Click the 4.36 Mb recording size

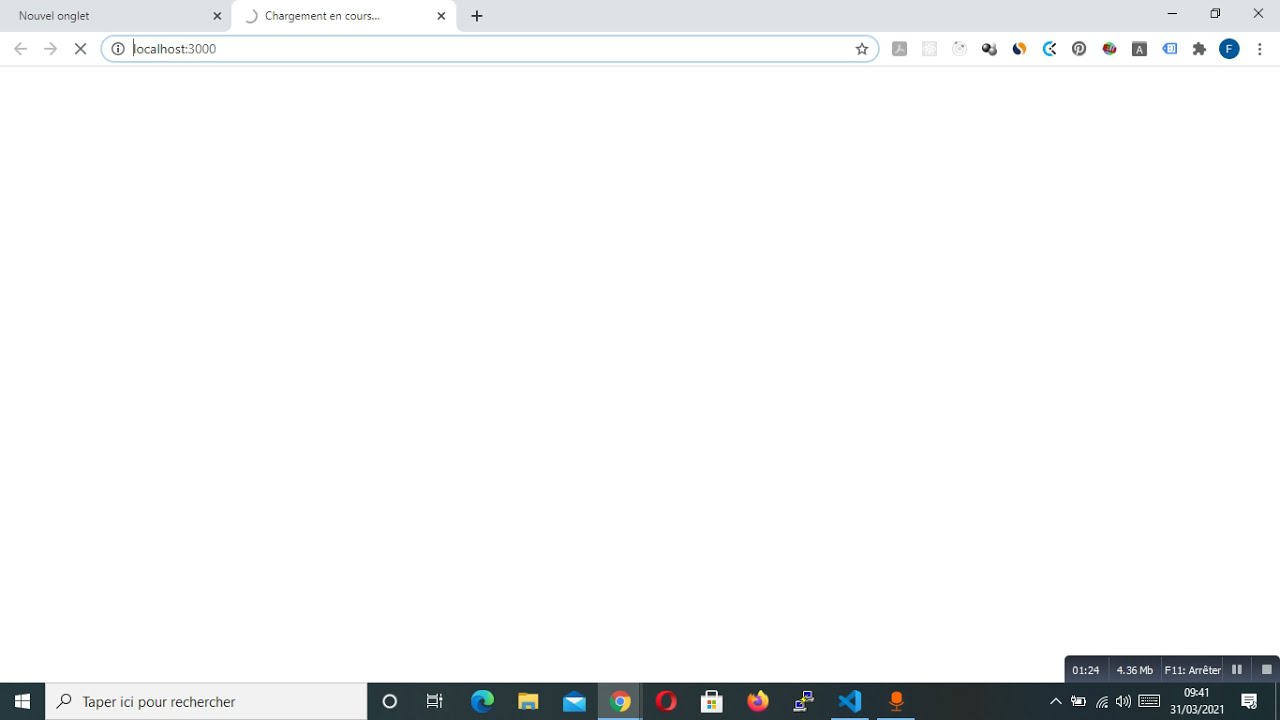click(1134, 670)
